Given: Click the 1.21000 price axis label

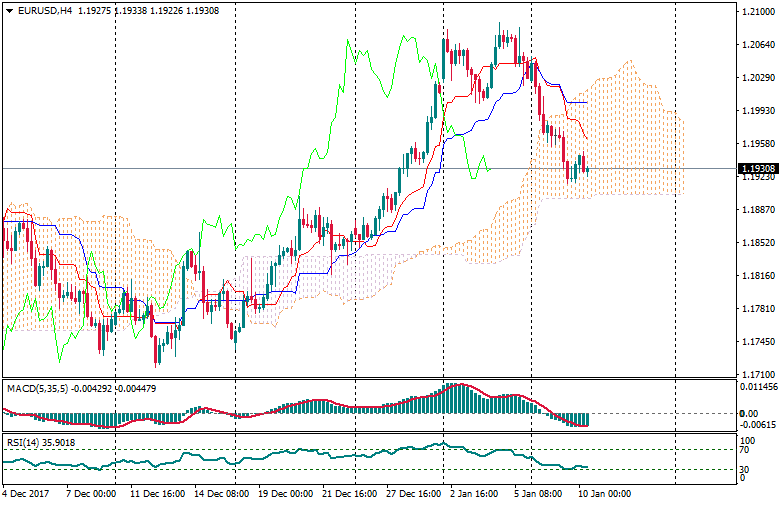Looking at the screenshot, I should click(755, 12).
